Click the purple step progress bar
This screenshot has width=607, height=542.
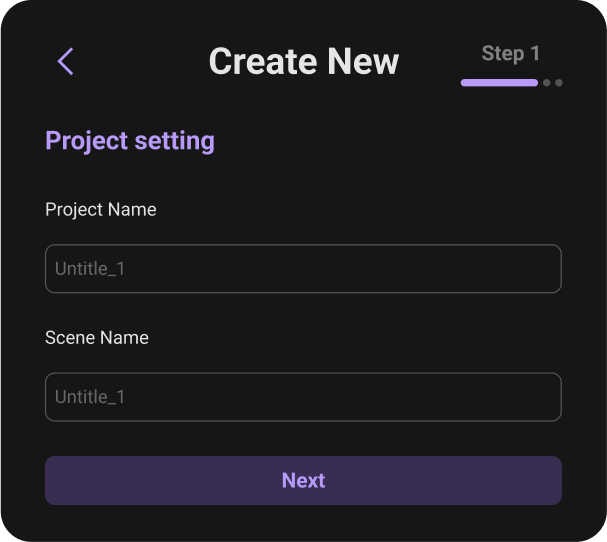click(499, 83)
